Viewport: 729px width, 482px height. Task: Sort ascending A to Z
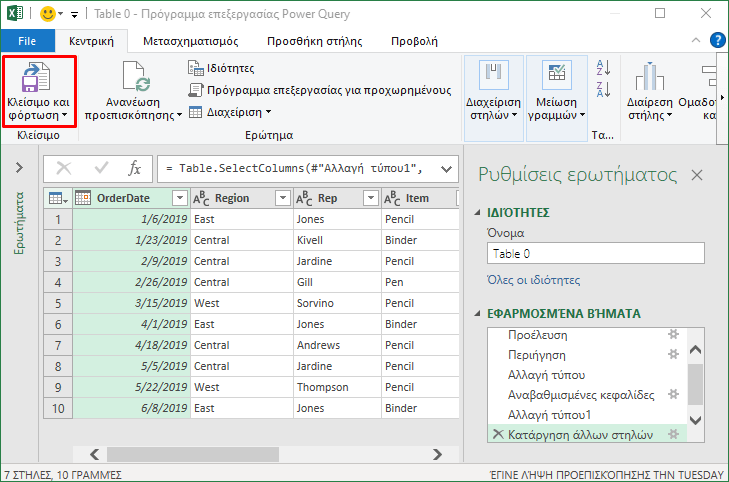(603, 68)
